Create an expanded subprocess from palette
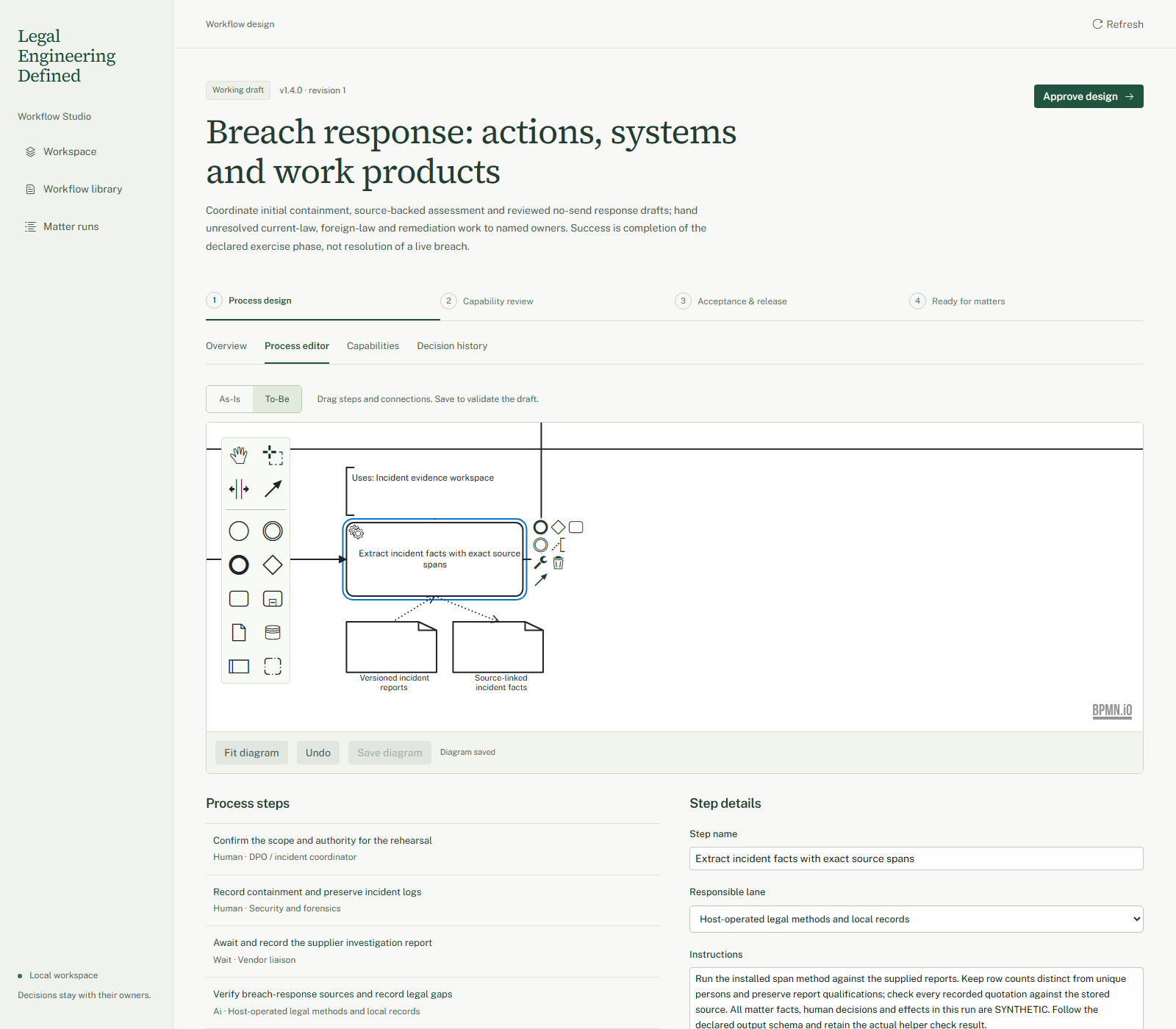Screen dimensions: 1176x1029 coord(273,598)
